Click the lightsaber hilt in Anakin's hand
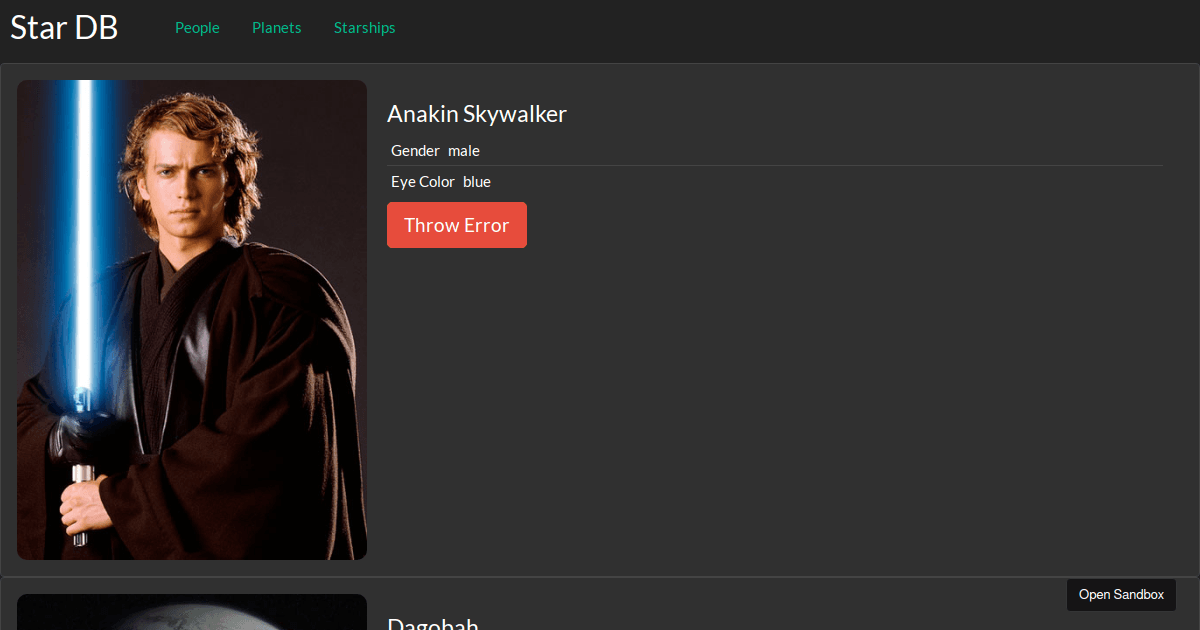1200x630 pixels. [x=81, y=500]
